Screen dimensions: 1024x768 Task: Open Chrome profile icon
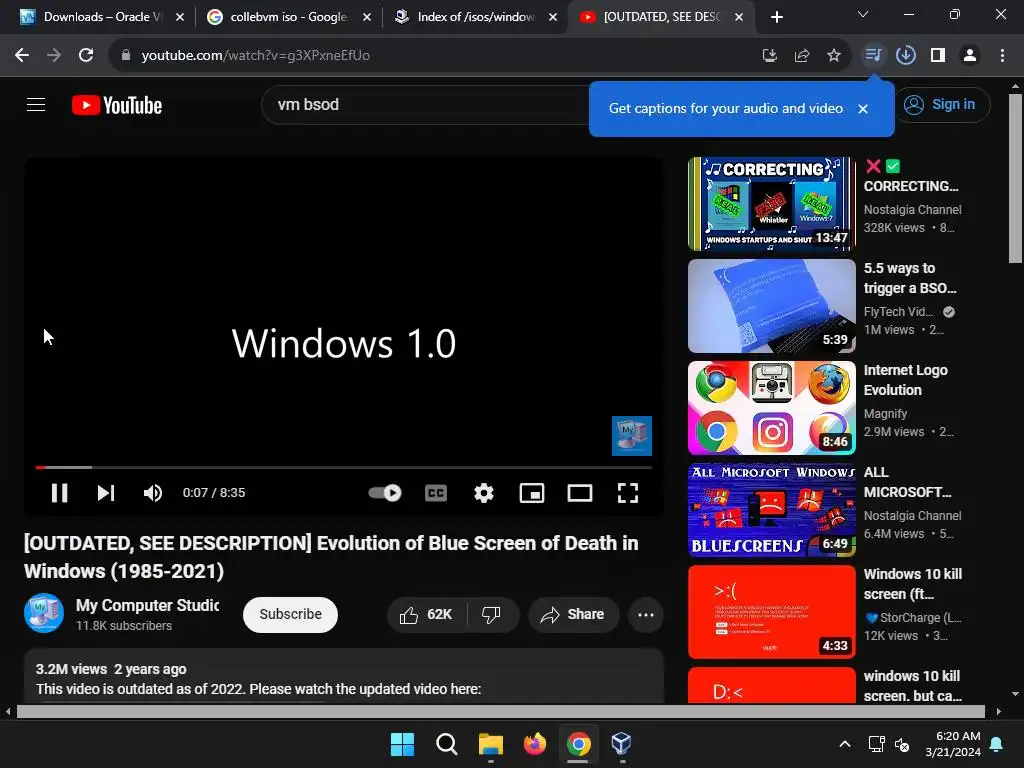click(x=970, y=56)
